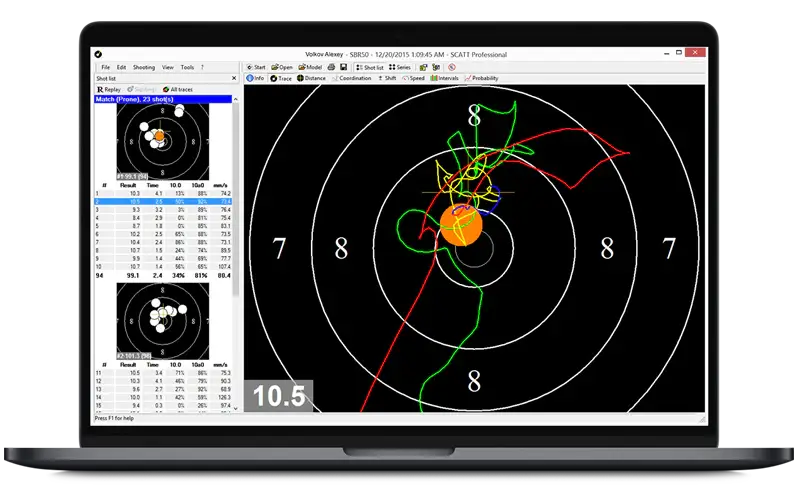The width and height of the screenshot is (800, 496).
Task: Switch to the Probability tab
Action: click(x=481, y=79)
